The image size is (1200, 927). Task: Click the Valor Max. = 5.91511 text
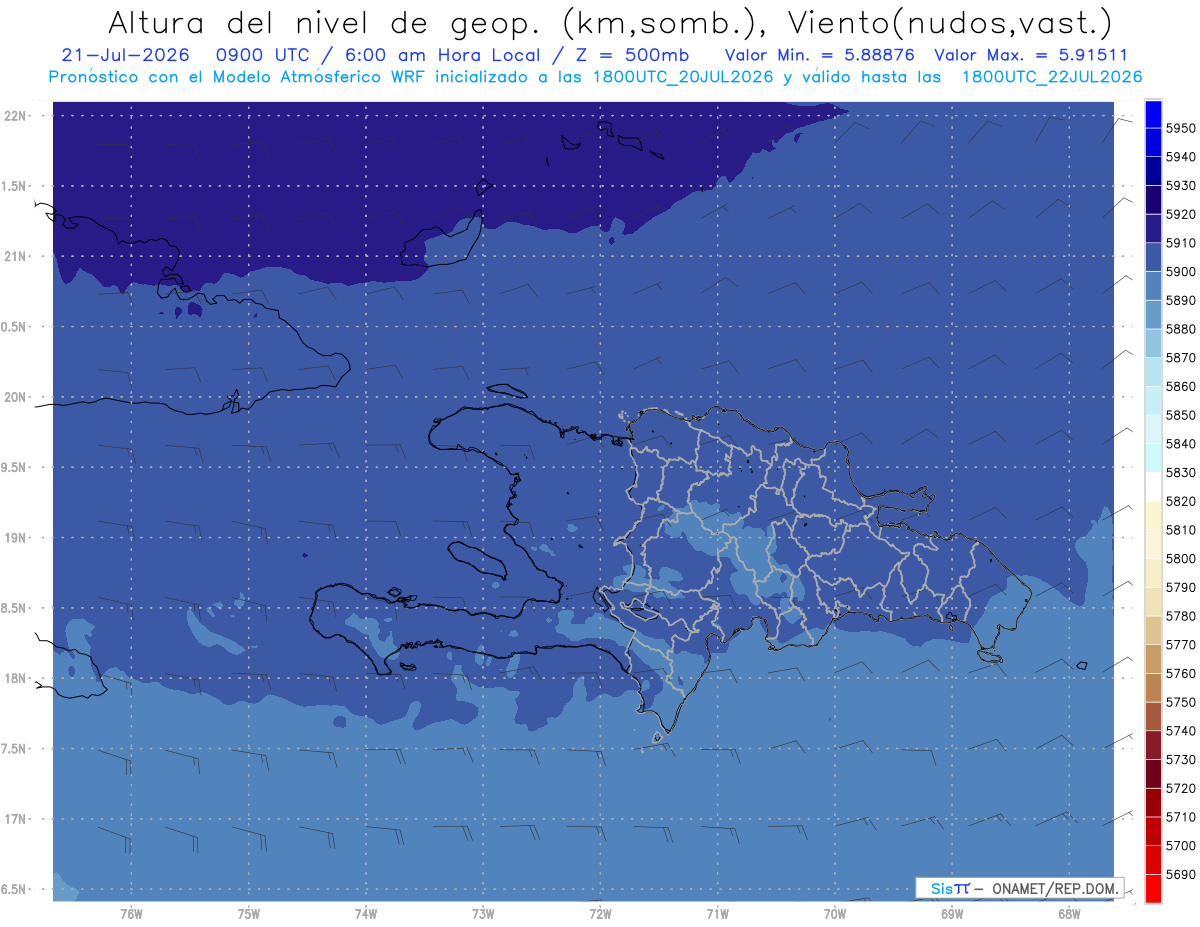click(1031, 55)
